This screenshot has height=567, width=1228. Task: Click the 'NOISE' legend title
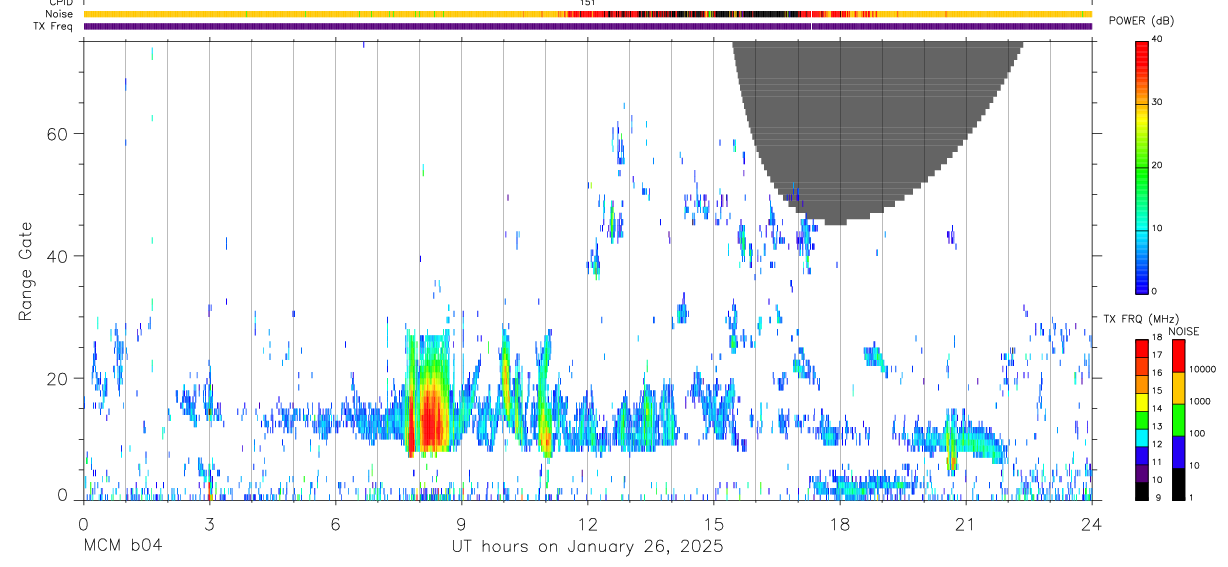(1183, 330)
